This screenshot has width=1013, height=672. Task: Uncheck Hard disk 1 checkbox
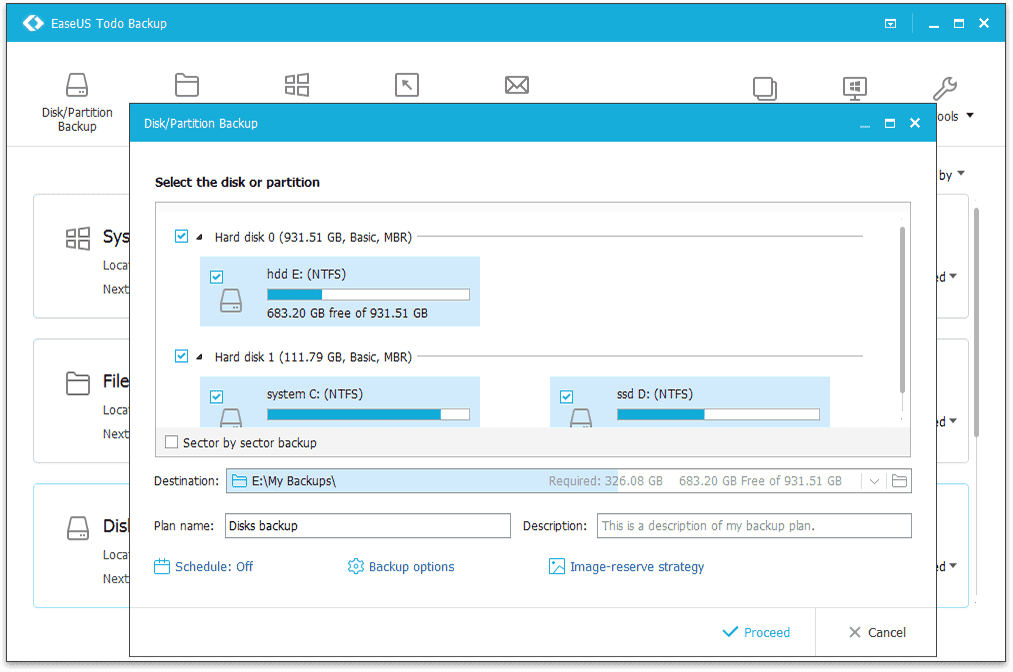pos(182,356)
